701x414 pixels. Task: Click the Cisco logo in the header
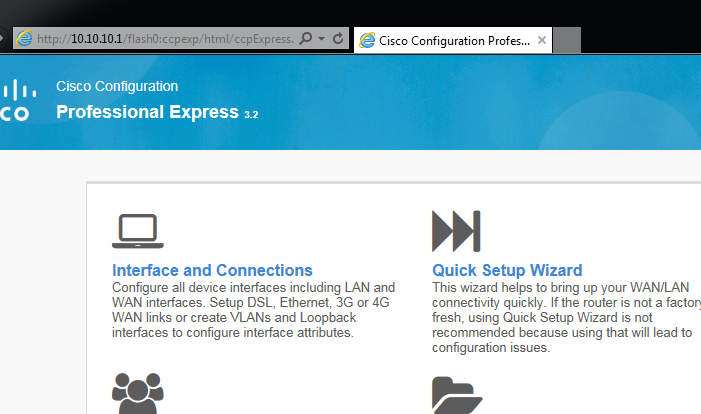click(14, 101)
